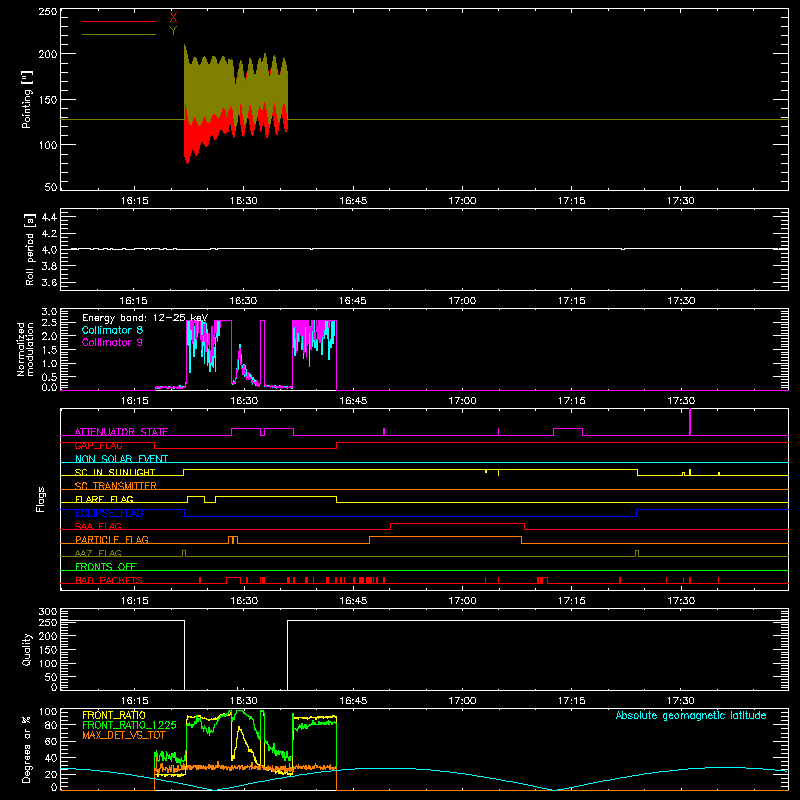This screenshot has width=800, height=800.
Task: Click the olive Y legend label
Action: [173, 31]
